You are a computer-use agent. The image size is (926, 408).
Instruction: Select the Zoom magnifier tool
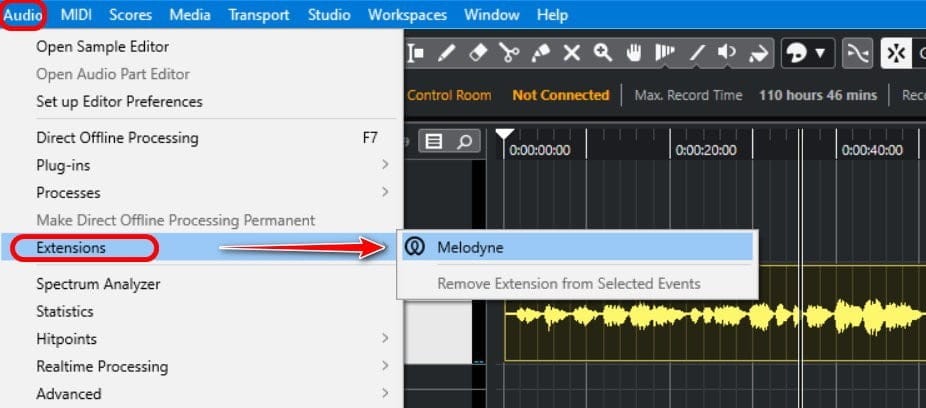pyautogui.click(x=602, y=54)
